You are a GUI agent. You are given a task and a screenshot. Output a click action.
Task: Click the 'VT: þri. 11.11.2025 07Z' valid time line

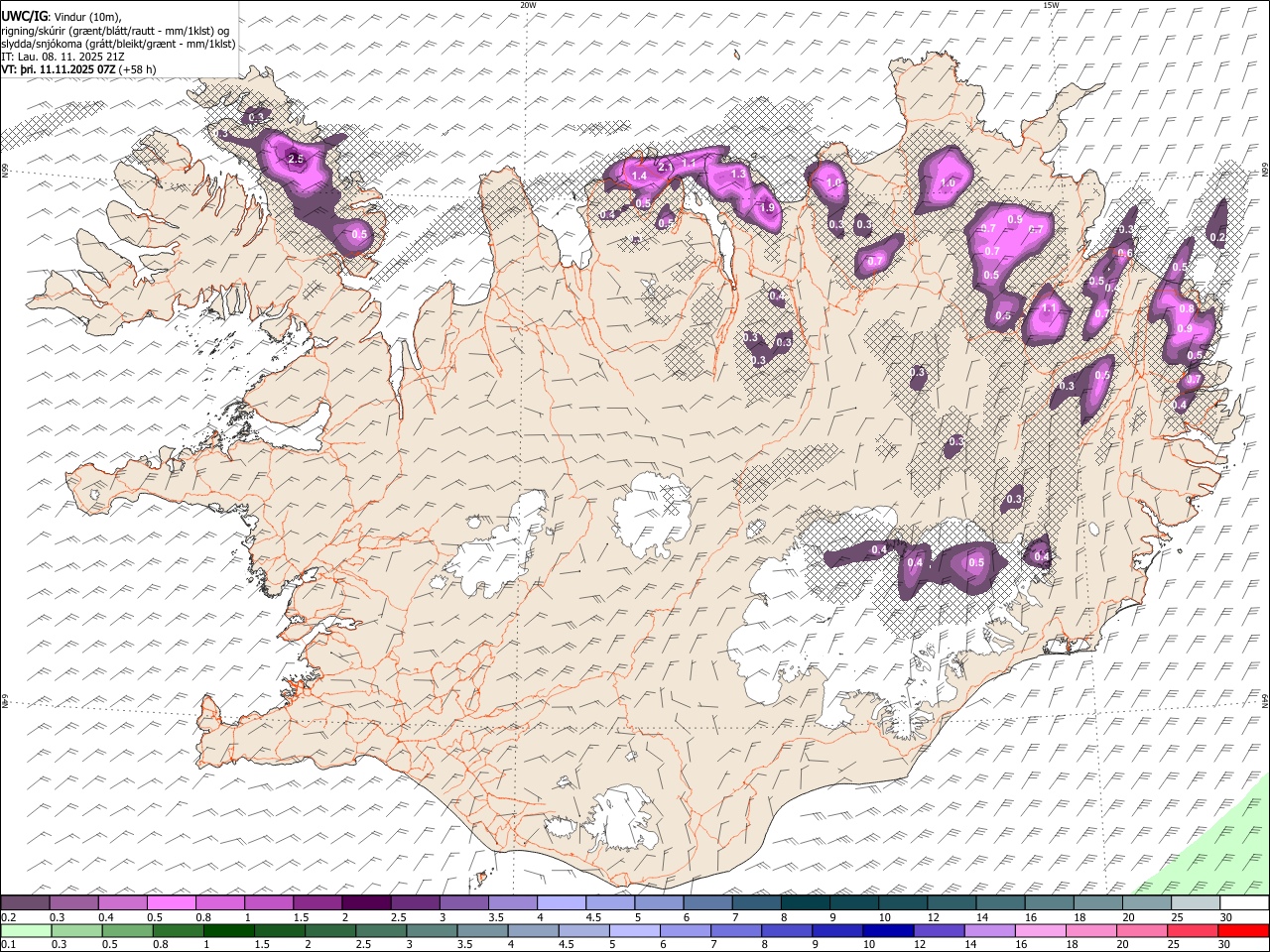[x=78, y=69]
